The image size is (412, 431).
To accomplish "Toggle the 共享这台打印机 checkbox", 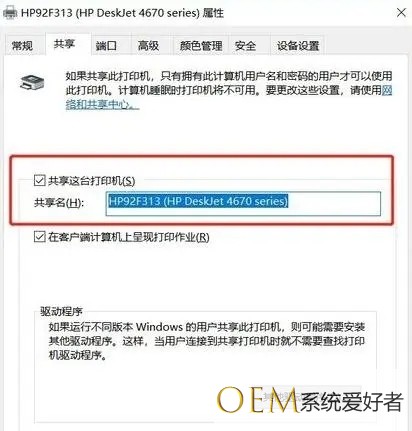I will 39,181.
